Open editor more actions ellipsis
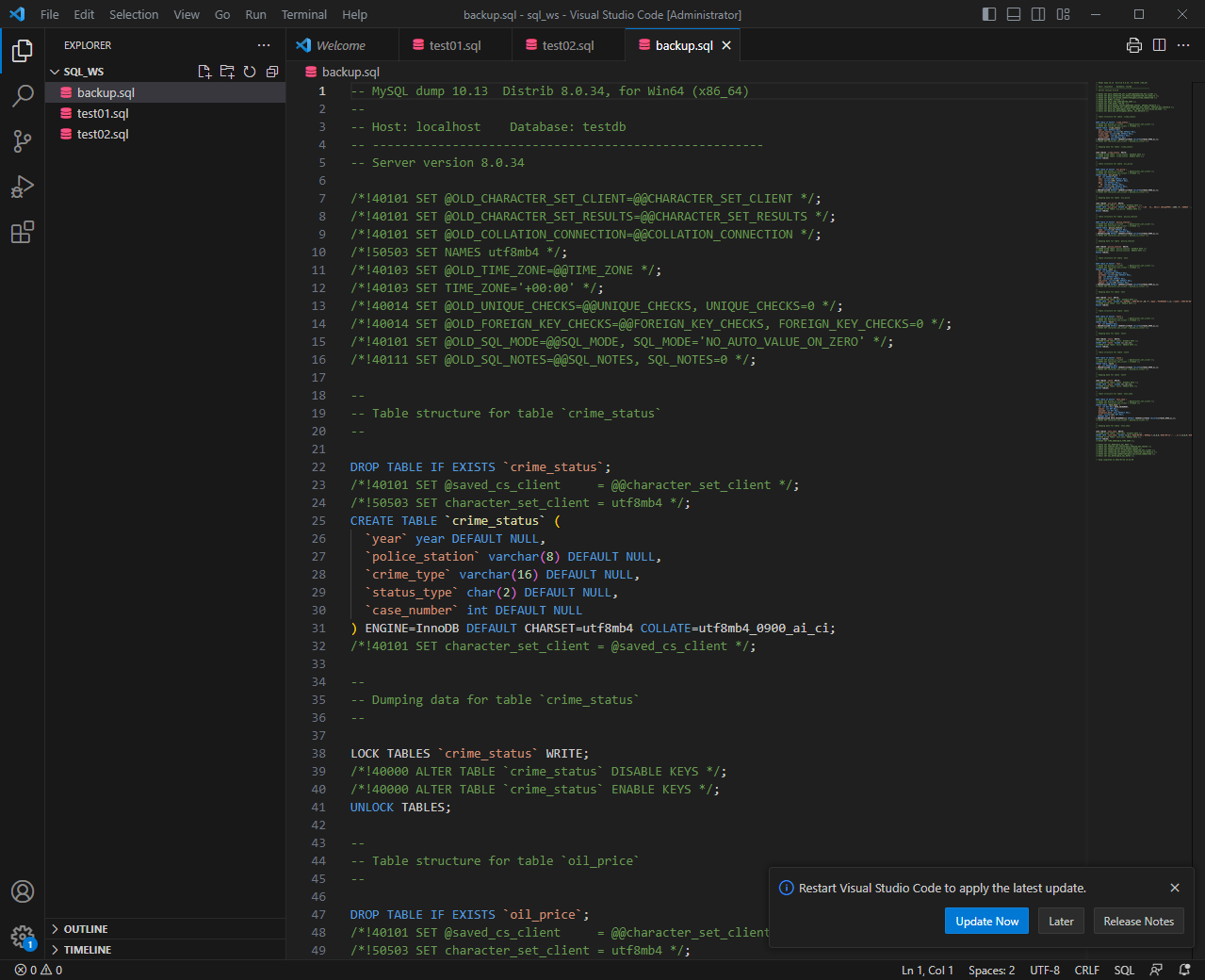Image resolution: width=1205 pixels, height=980 pixels. [x=1183, y=45]
